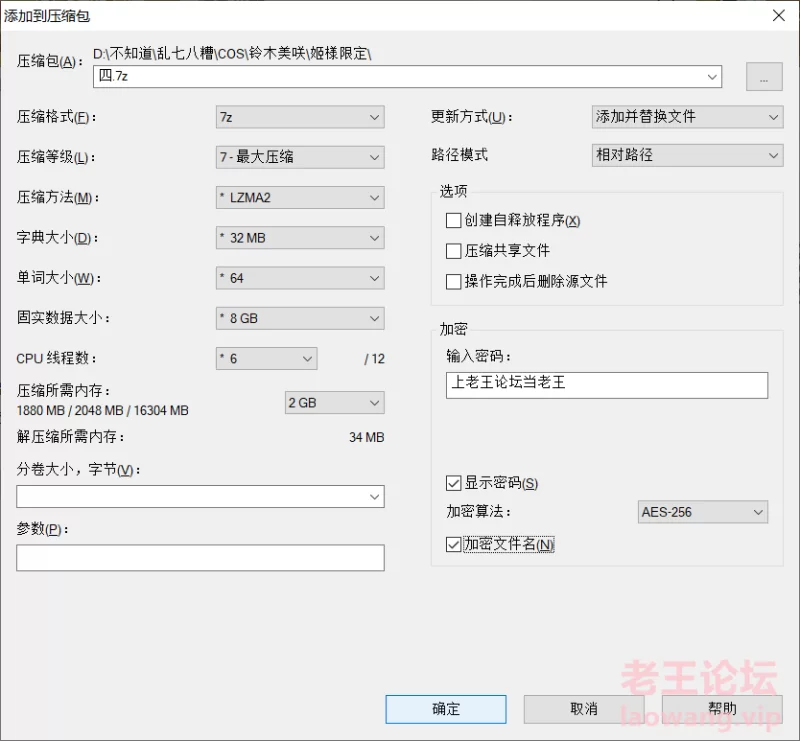Expand the 压缩等级 compression level dropdown
The width and height of the screenshot is (800, 741).
tap(300, 157)
